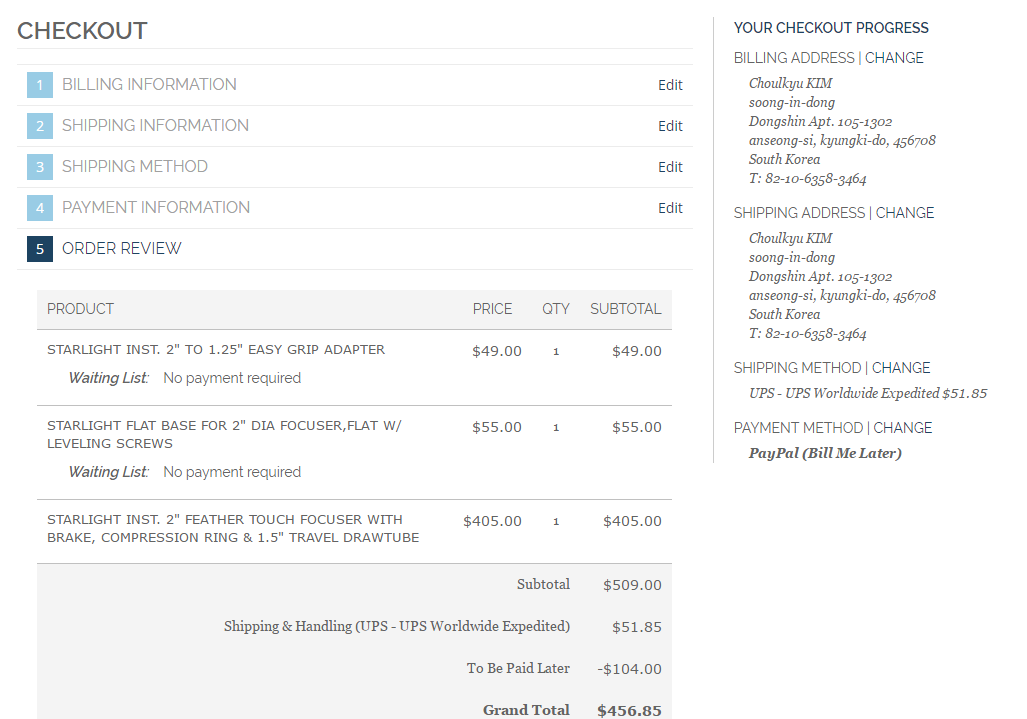1027x719 pixels.
Task: Click the step 5 Order Review badge
Action: [40, 249]
